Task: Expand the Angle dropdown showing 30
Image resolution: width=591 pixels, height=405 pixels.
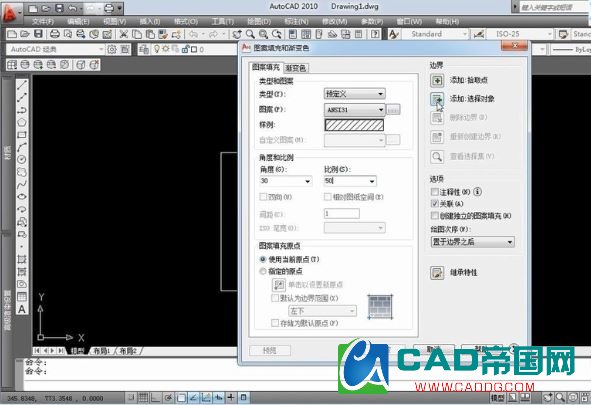Action: (x=286, y=181)
